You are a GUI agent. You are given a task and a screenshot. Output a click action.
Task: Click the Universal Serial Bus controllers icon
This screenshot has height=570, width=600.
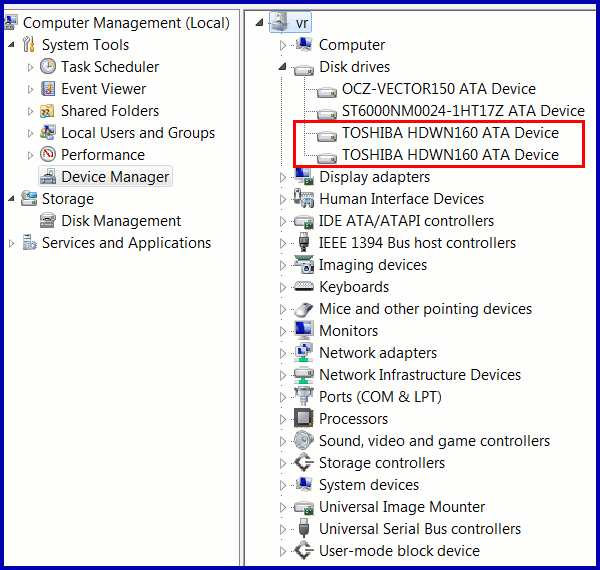click(304, 529)
